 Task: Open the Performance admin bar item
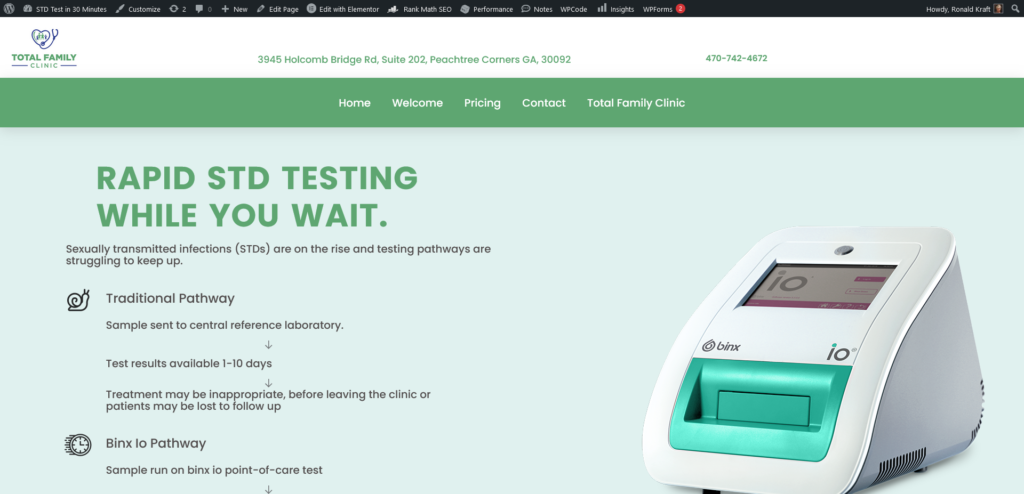[x=487, y=9]
